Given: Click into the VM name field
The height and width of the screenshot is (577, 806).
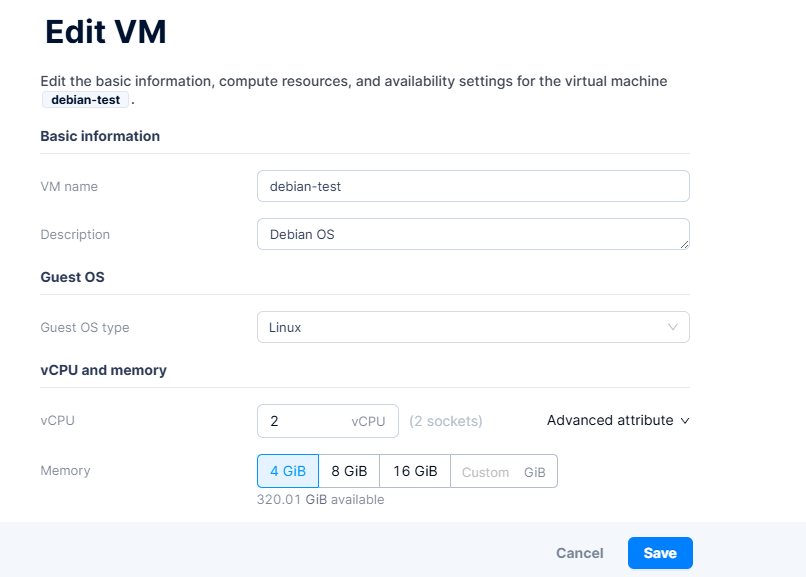Looking at the screenshot, I should 473,186.
